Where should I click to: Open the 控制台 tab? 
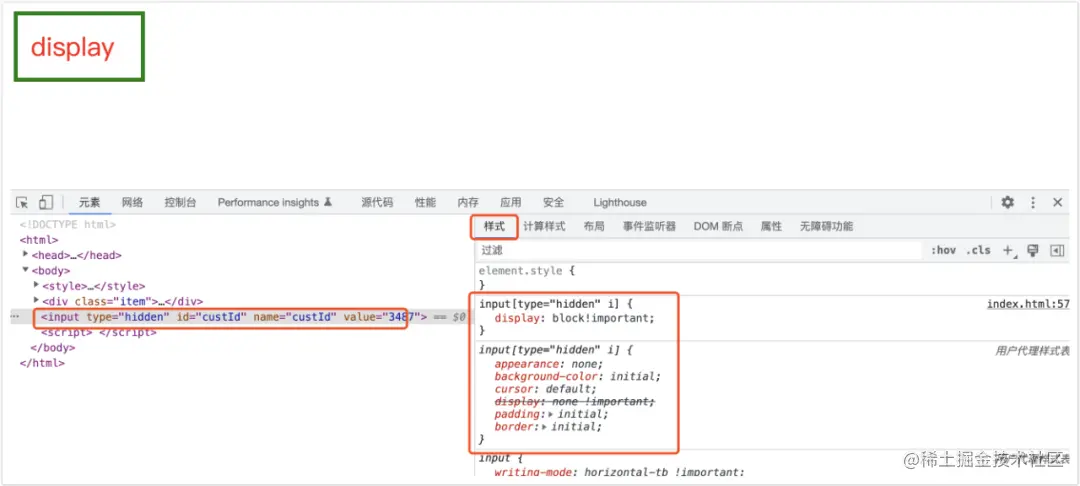tap(180, 202)
